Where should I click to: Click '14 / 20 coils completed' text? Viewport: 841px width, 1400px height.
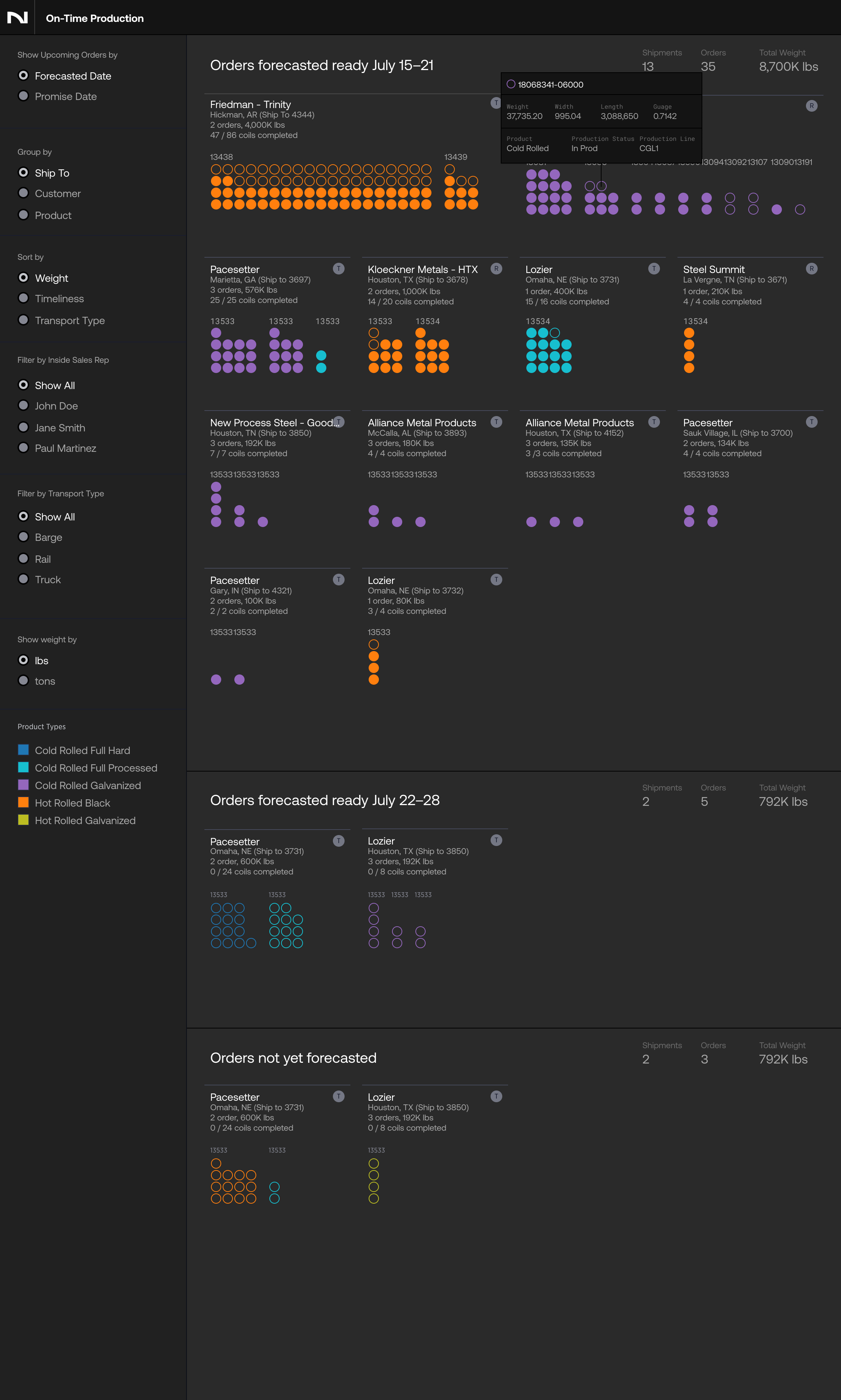(411, 301)
